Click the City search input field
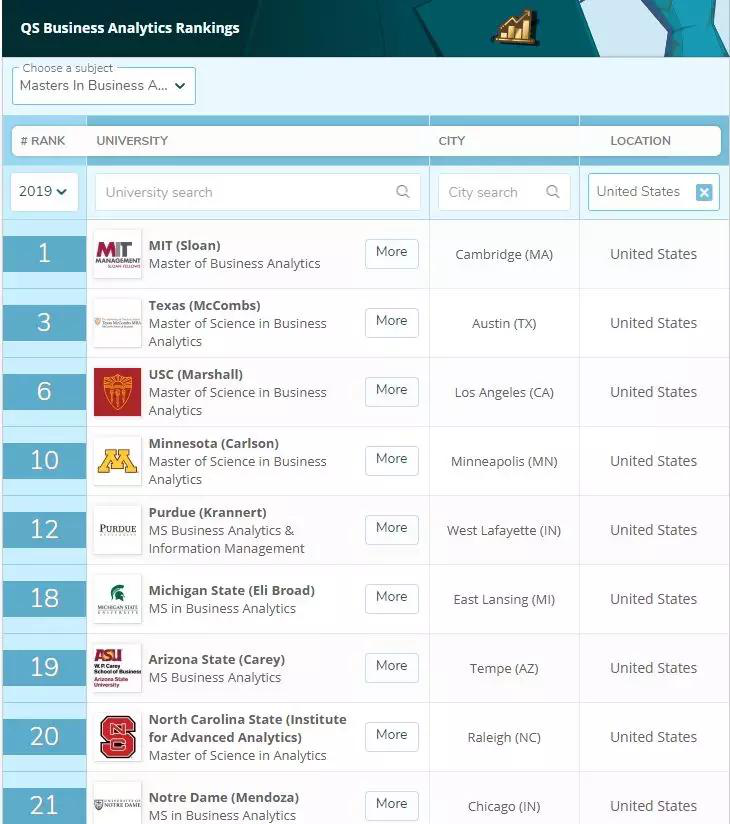The width and height of the screenshot is (730, 824). pyautogui.click(x=504, y=192)
